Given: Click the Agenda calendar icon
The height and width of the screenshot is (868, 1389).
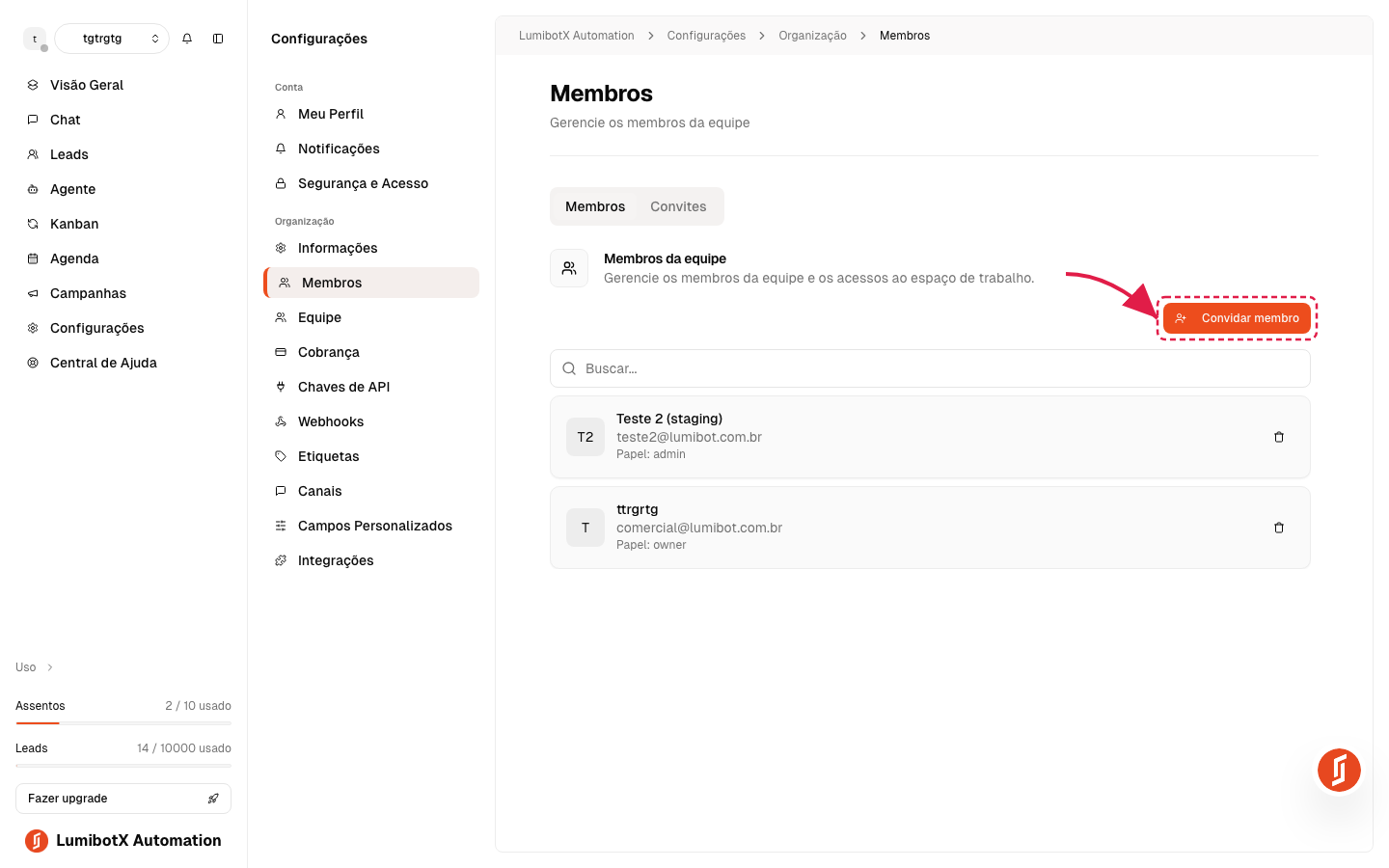Looking at the screenshot, I should tap(33, 258).
